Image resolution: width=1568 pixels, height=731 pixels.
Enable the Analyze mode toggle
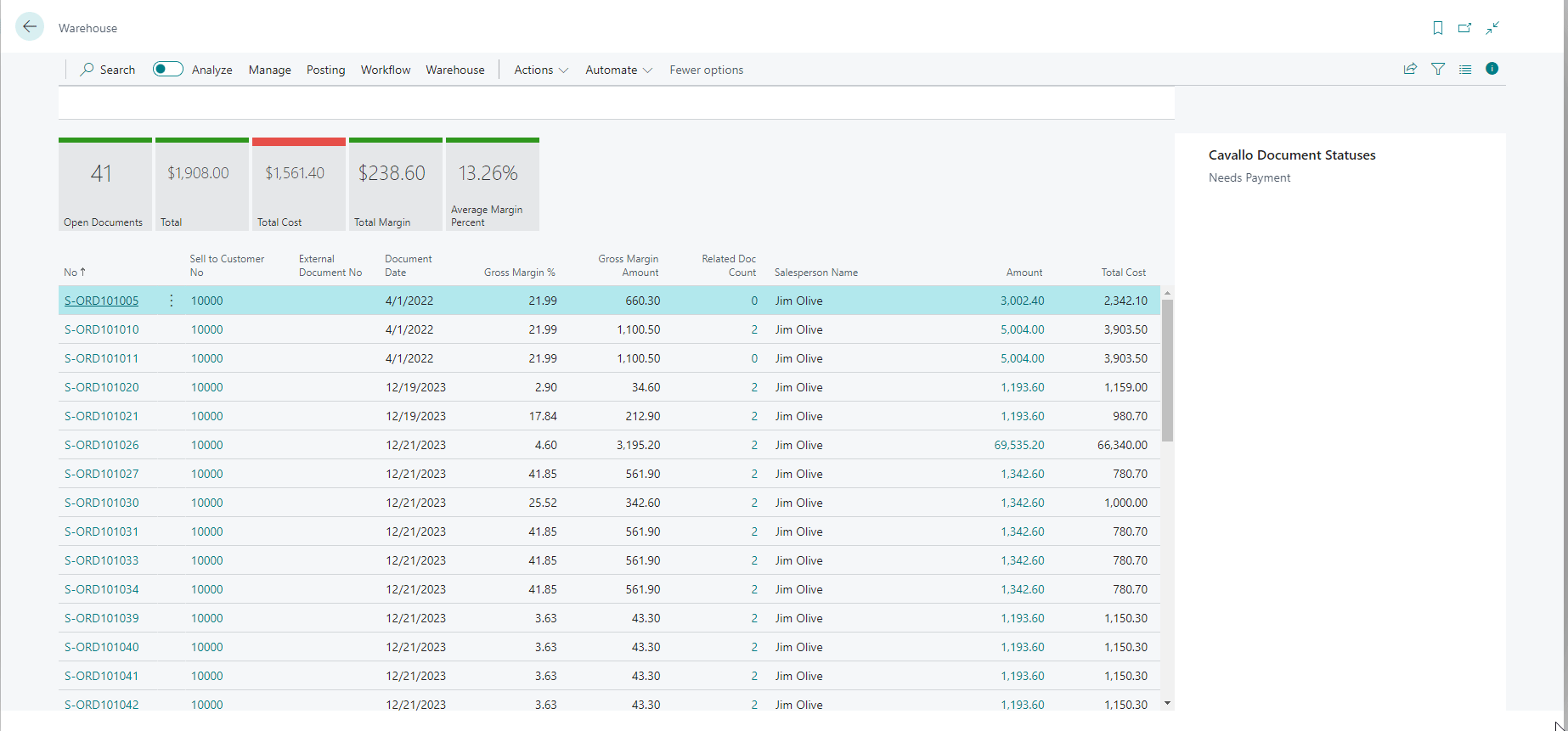167,69
